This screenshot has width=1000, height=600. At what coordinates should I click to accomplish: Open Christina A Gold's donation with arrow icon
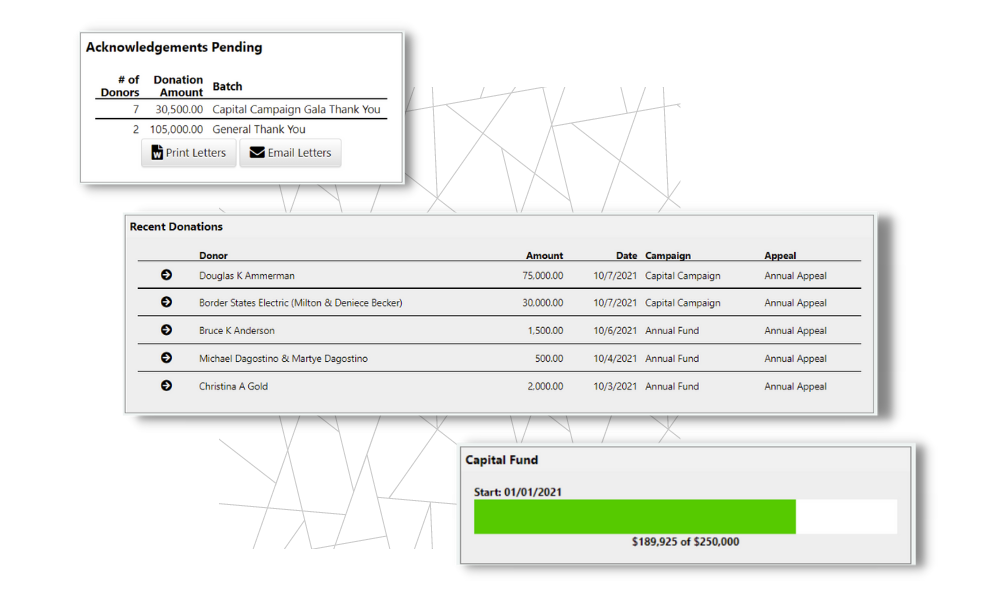pos(166,386)
